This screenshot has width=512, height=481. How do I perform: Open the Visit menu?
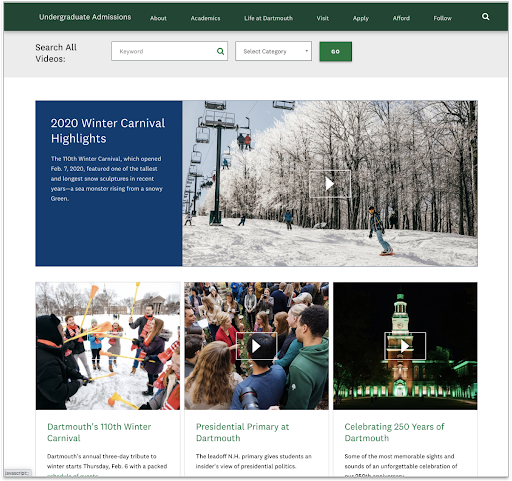(x=322, y=18)
